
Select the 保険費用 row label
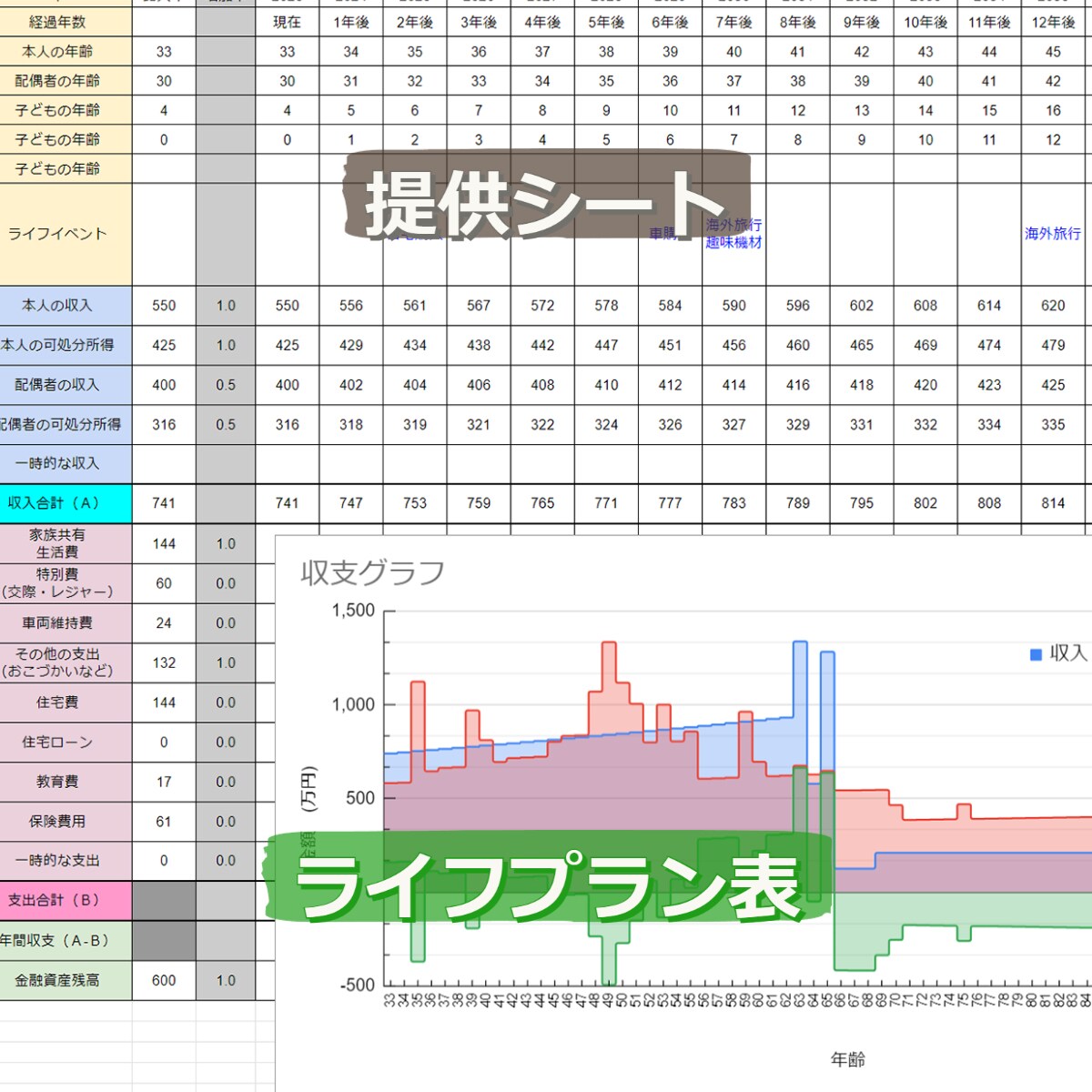(x=57, y=822)
